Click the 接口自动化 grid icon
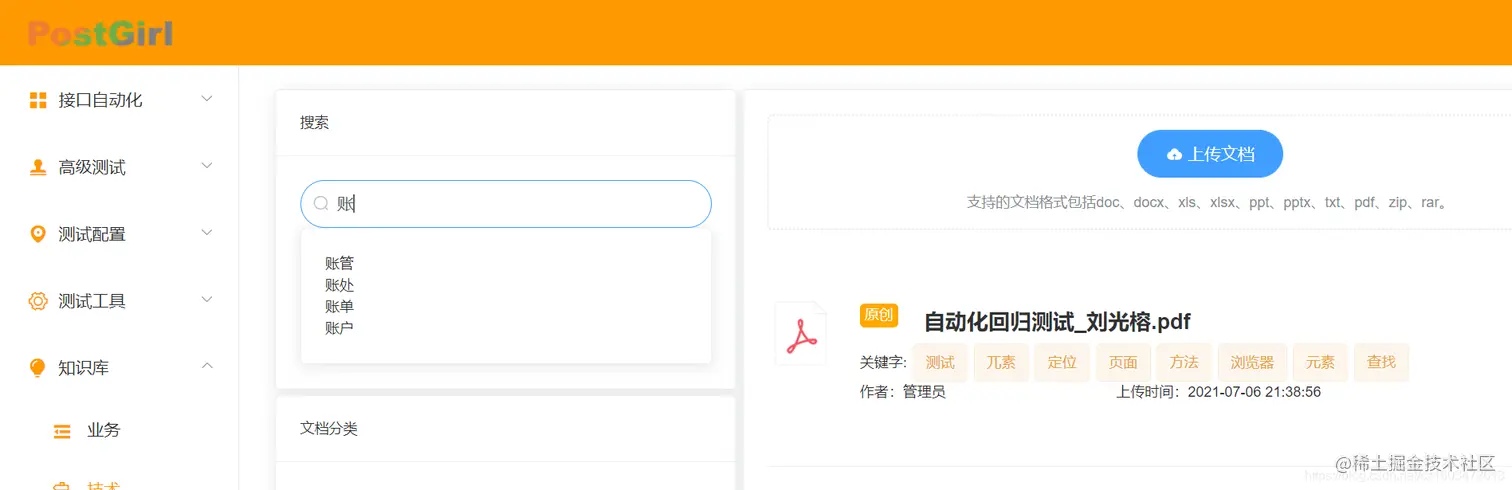This screenshot has height=490, width=1512. click(x=38, y=100)
